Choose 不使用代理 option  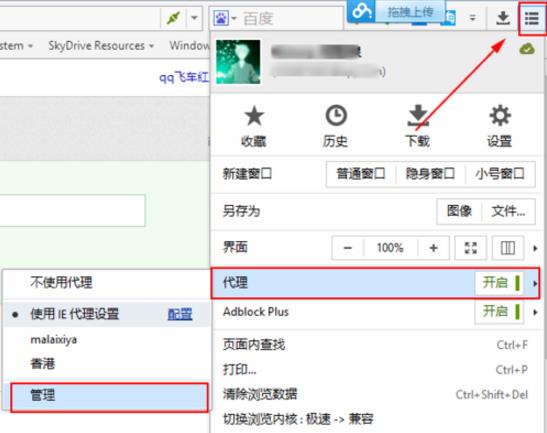(x=106, y=282)
